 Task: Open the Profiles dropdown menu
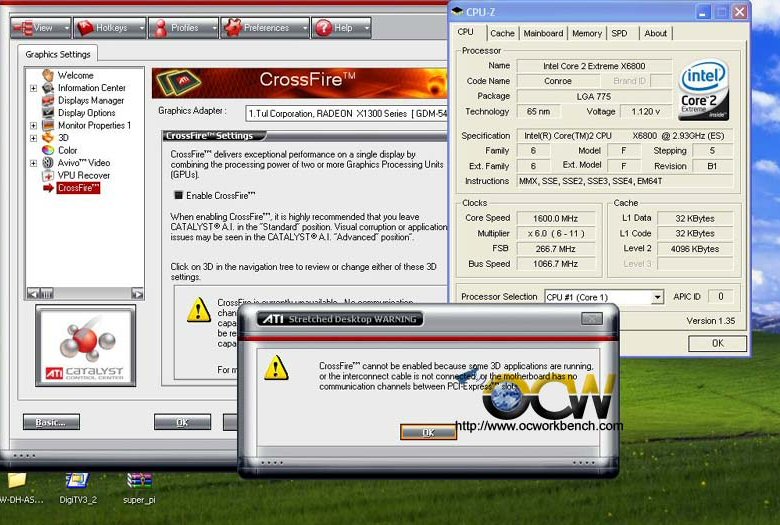tap(184, 28)
